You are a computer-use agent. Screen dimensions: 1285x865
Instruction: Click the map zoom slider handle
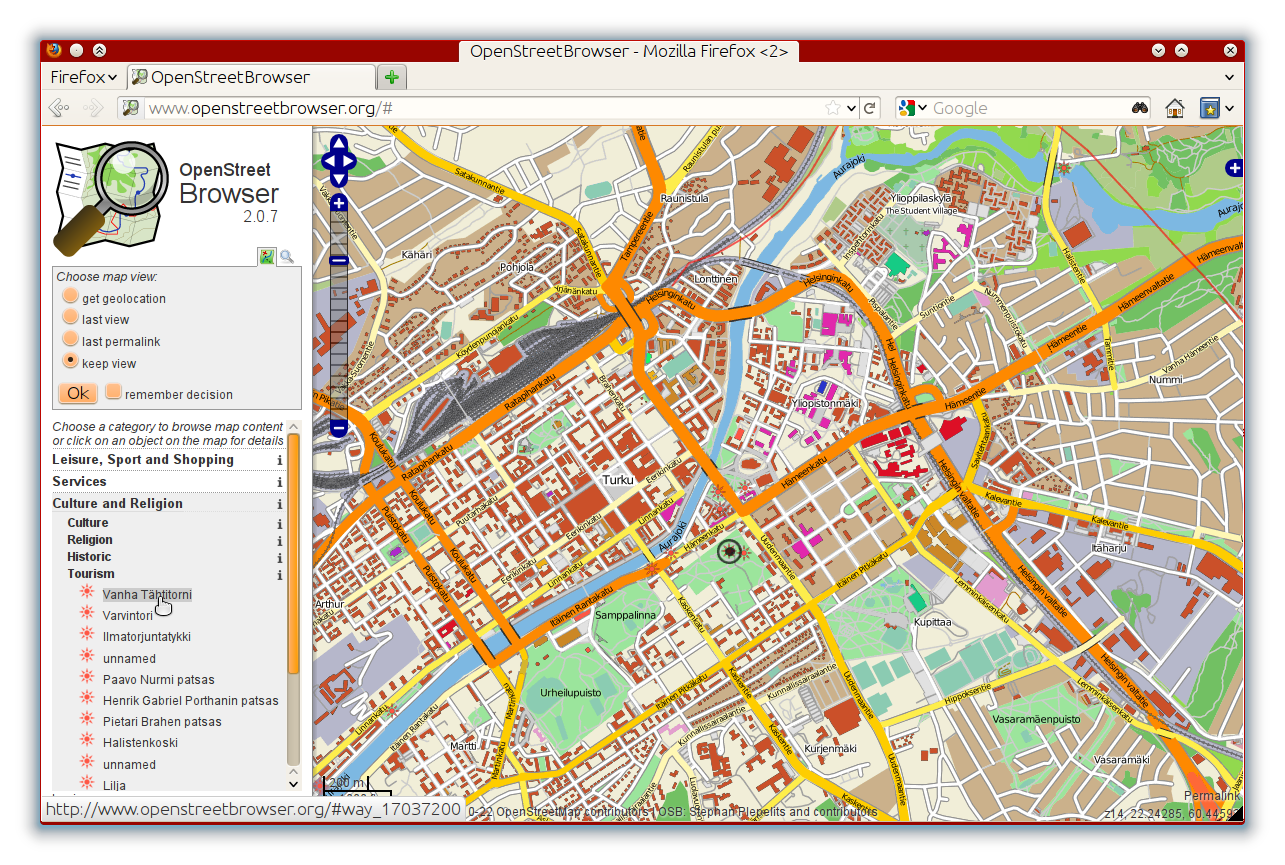338,261
